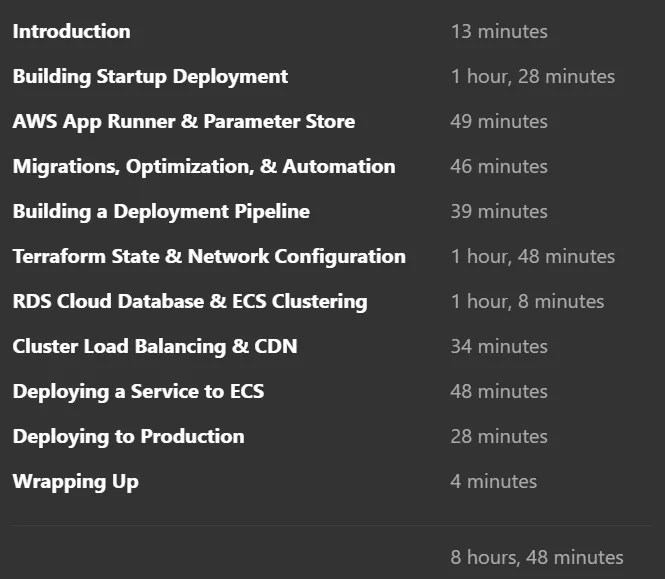Select AWS App Runner & Parameter Store
Viewport: 665px width, 579px height.
pos(184,122)
